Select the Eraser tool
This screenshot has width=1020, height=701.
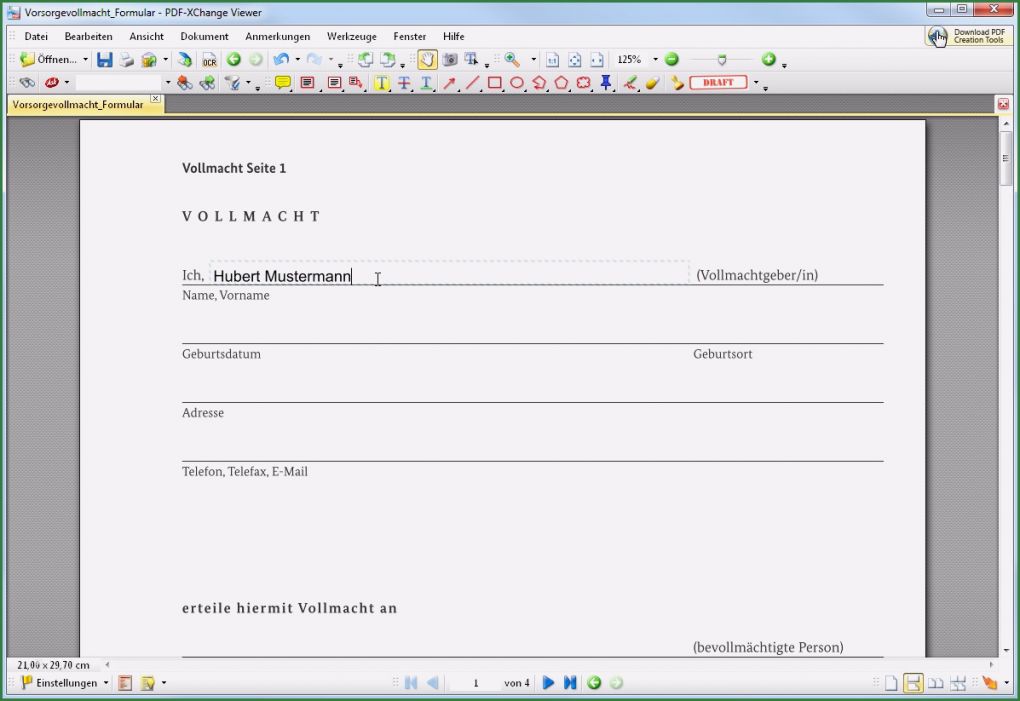tap(652, 83)
